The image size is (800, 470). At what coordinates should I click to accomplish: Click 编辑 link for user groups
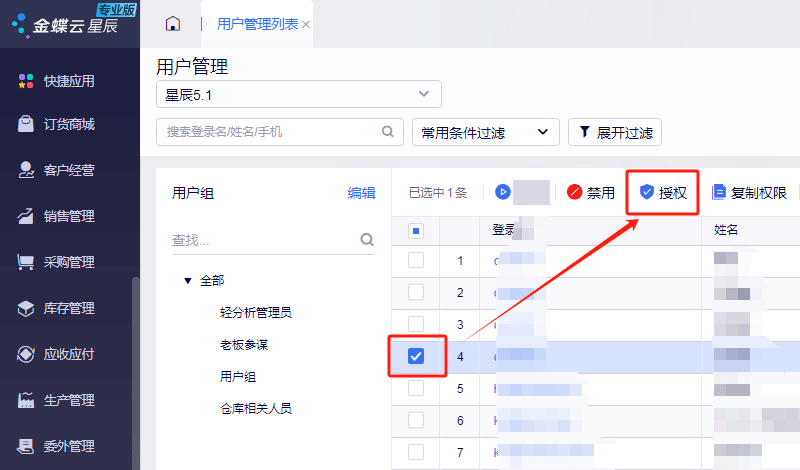point(361,193)
